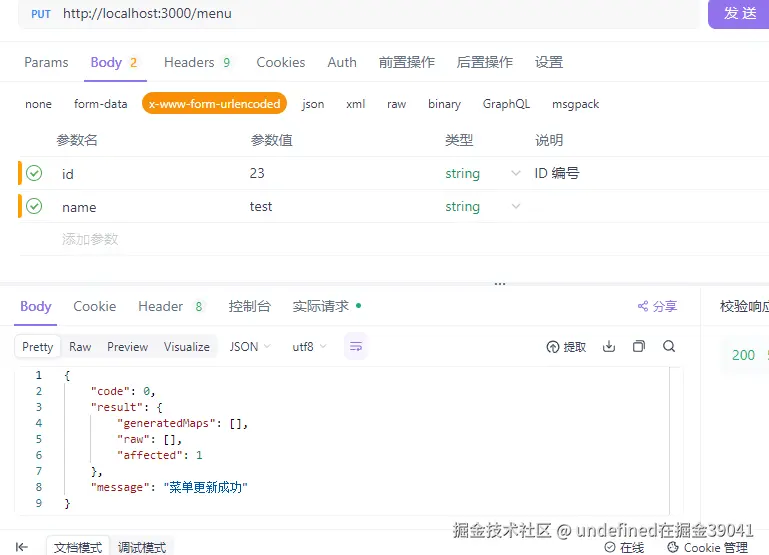Open the Cookies tab
Image resolution: width=769 pixels, height=555 pixels.
[x=281, y=62]
